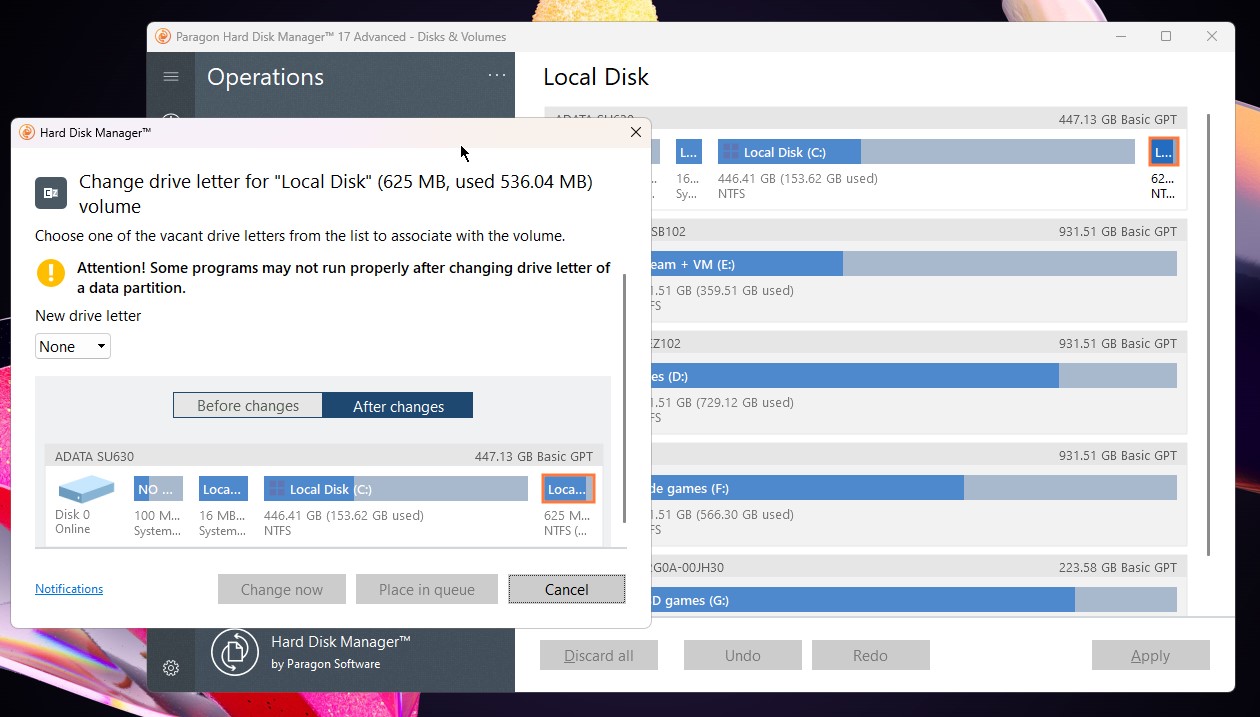
Task: Switch to the After changes tab
Action: (397, 405)
